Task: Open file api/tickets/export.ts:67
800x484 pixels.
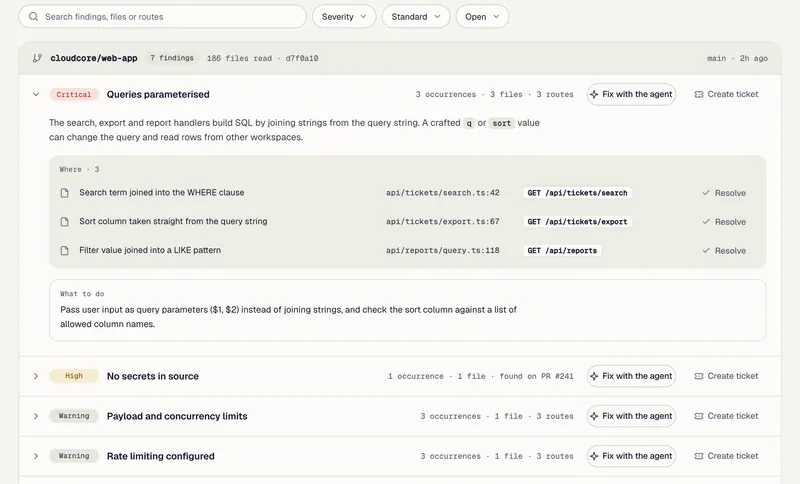Action: [x=443, y=222]
